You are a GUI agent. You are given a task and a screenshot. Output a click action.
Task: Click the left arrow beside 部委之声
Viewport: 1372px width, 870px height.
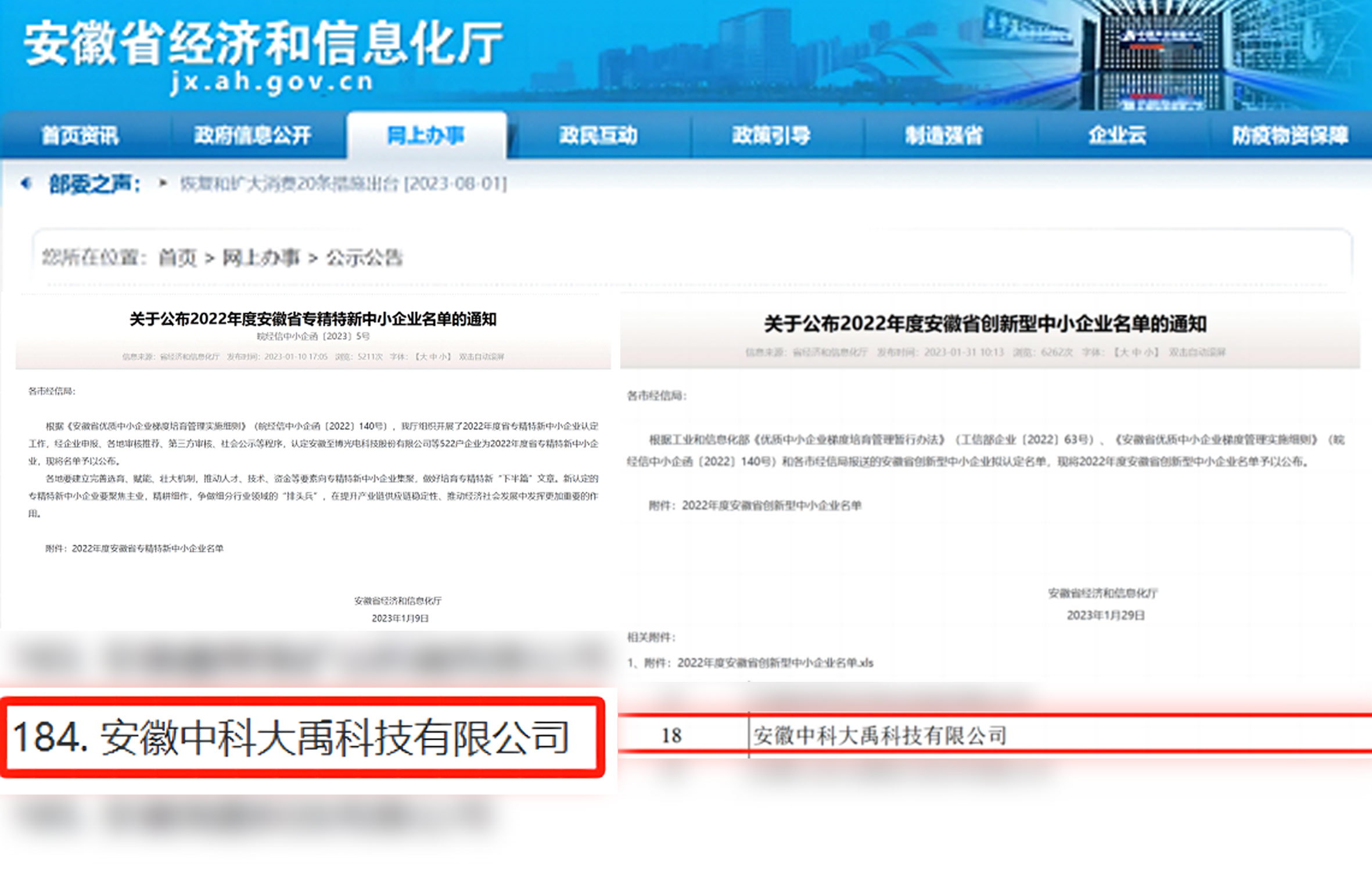pyautogui.click(x=26, y=184)
